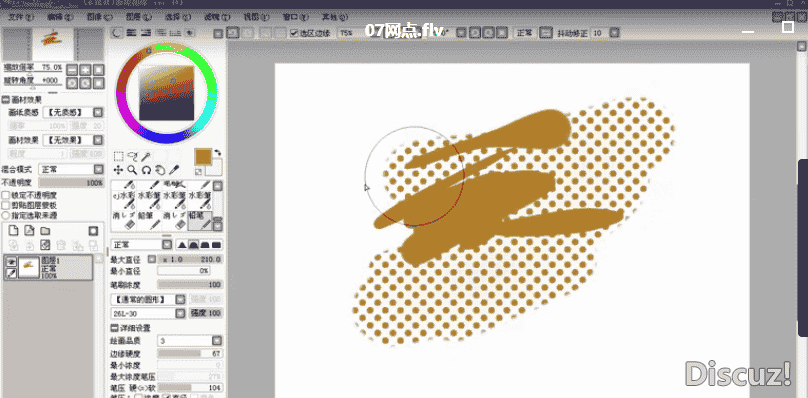Show the color wheel panel
The height and width of the screenshot is (398, 808).
coord(118,33)
